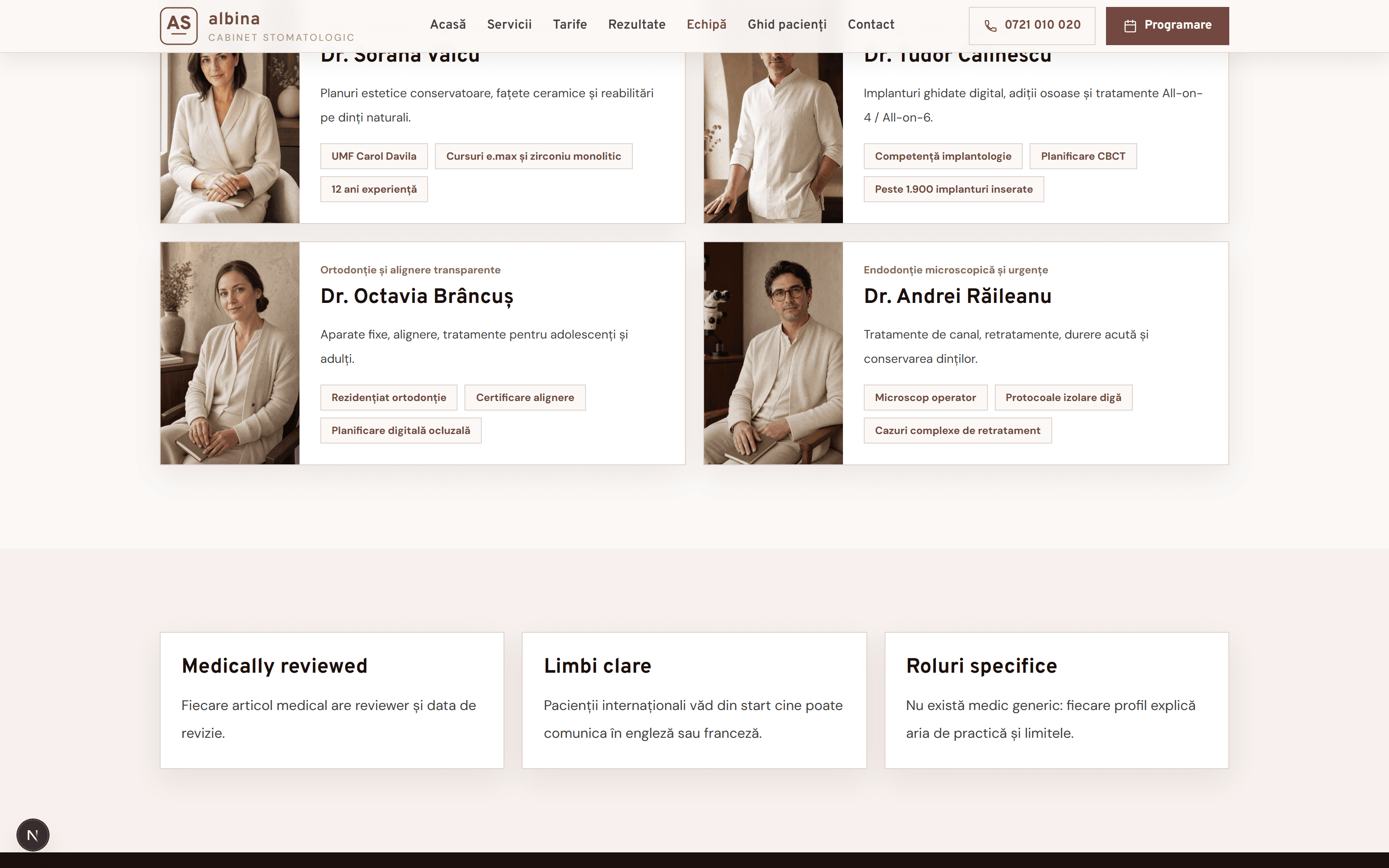Click the Dr. Tudor portrait photo
Screen dimensions: 1389x868
(773, 138)
